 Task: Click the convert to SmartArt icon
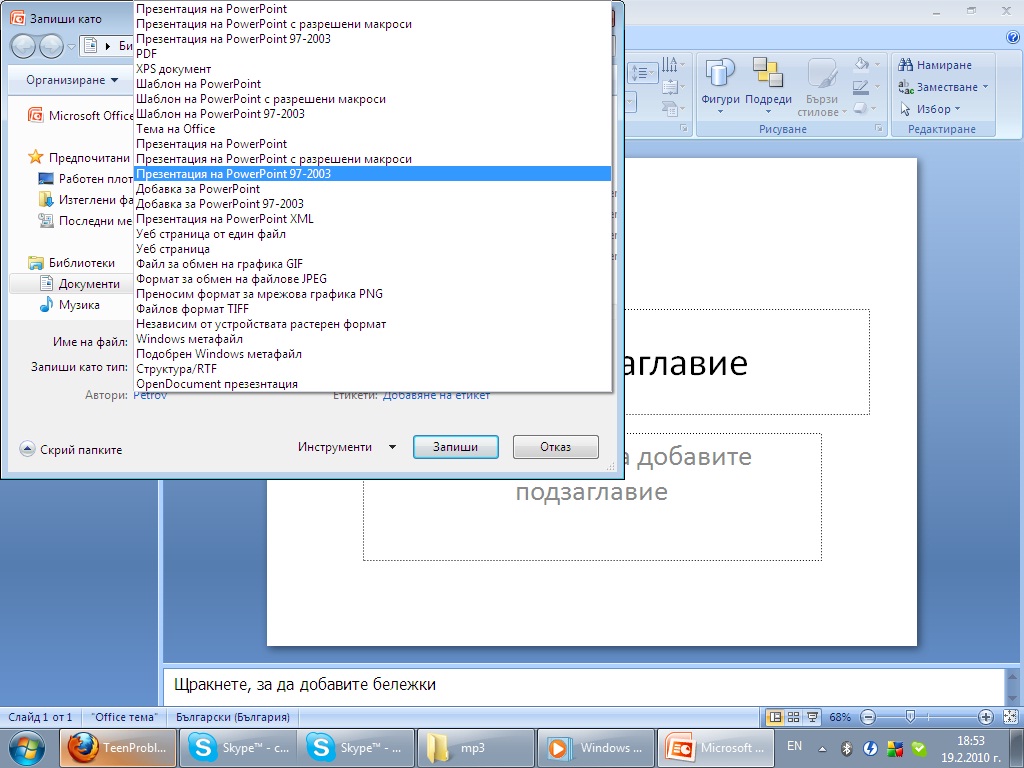tap(669, 108)
